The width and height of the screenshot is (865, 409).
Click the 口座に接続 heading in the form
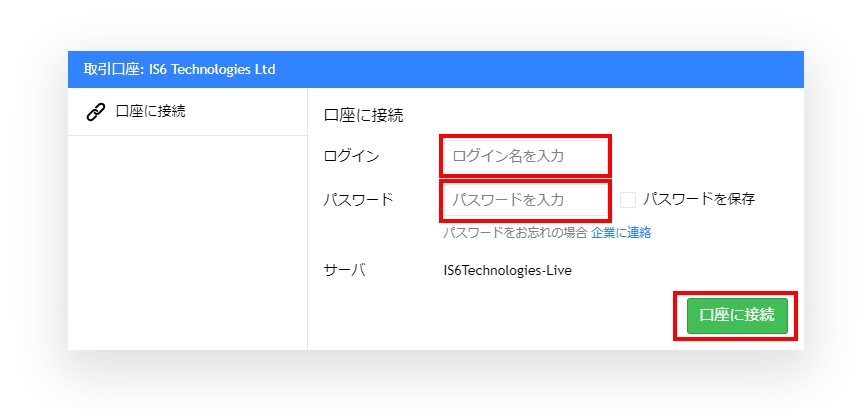364,116
